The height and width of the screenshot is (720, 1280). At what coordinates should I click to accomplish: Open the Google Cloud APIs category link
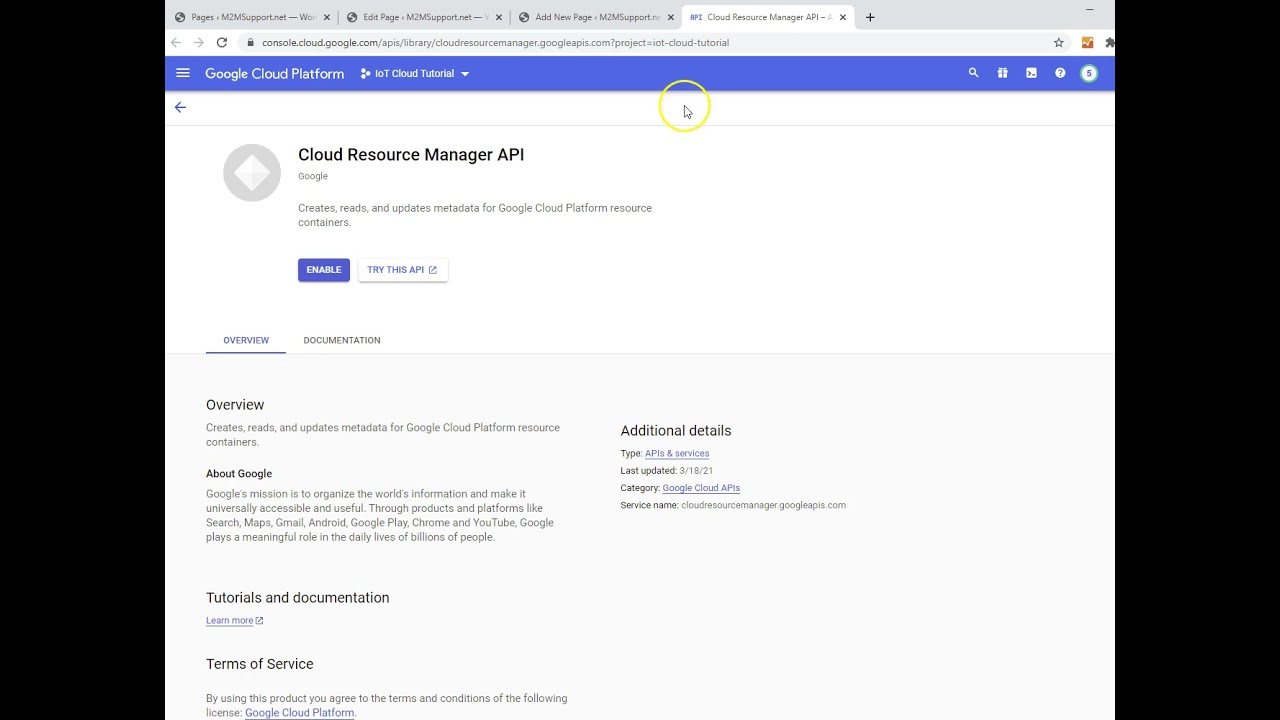coord(701,488)
